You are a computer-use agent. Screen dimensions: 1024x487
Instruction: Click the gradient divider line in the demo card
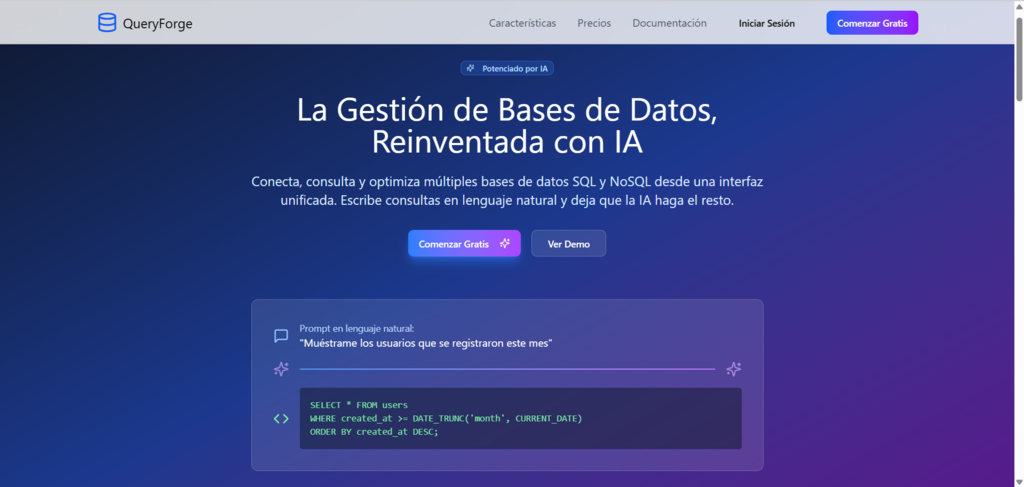tap(507, 369)
